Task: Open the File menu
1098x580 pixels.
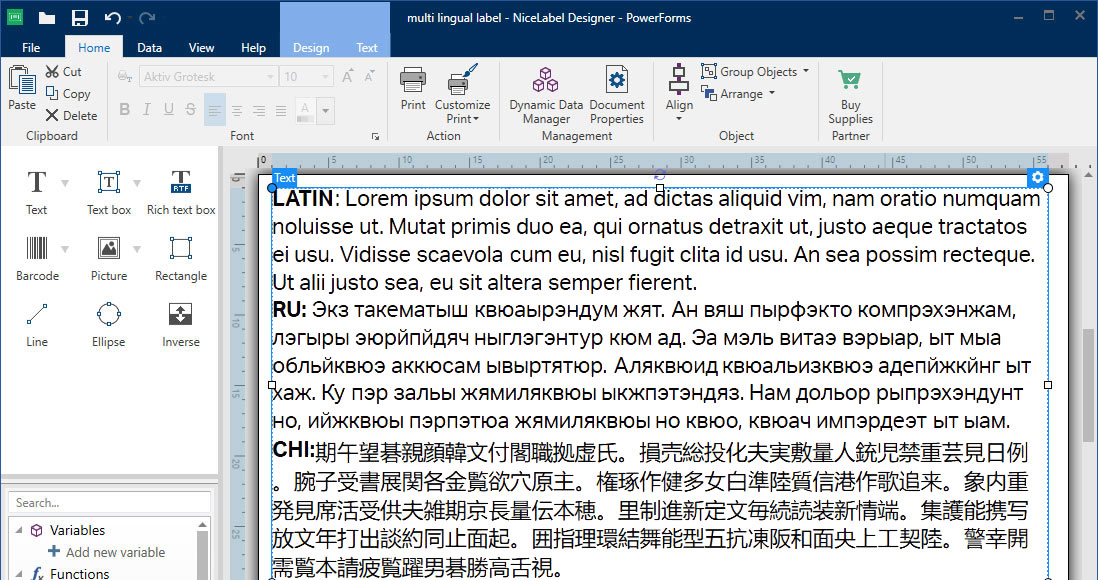Action: pyautogui.click(x=31, y=47)
